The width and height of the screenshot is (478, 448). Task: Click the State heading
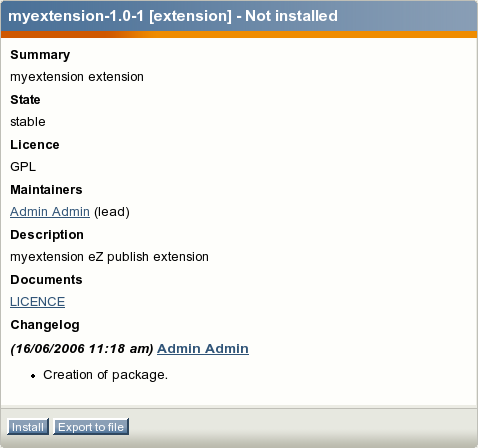coord(25,100)
